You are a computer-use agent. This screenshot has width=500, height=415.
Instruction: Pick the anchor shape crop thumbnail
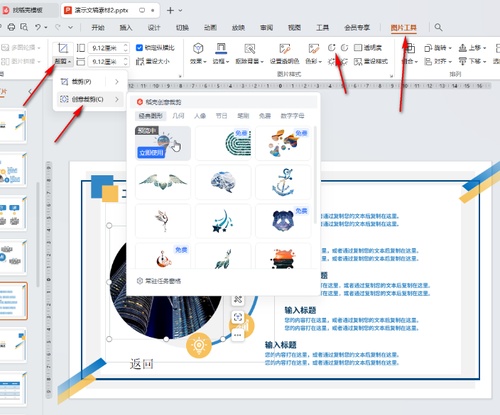point(283,182)
